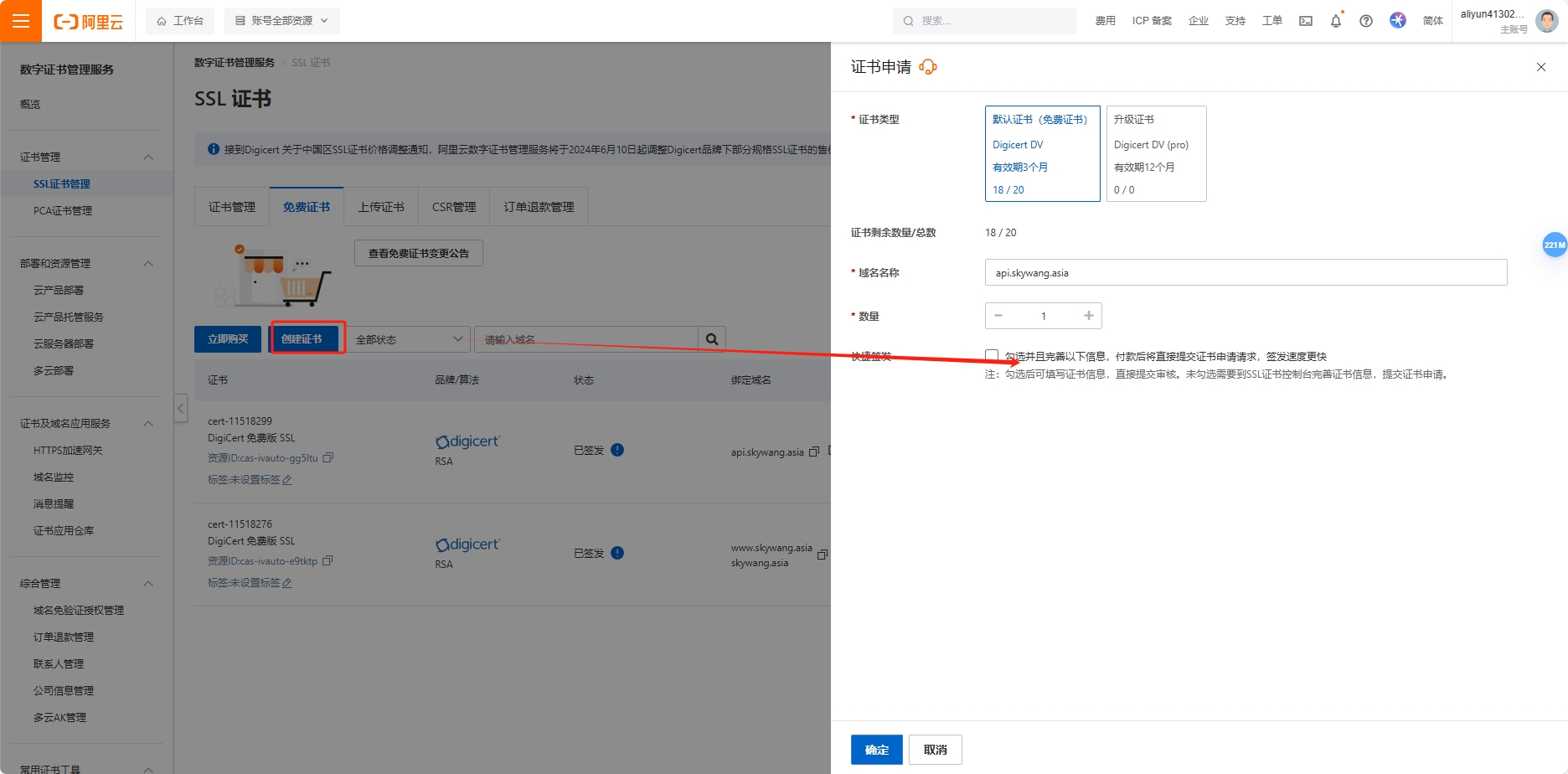Open the 支持 top menu
This screenshot has height=774, width=1568.
1235,21
